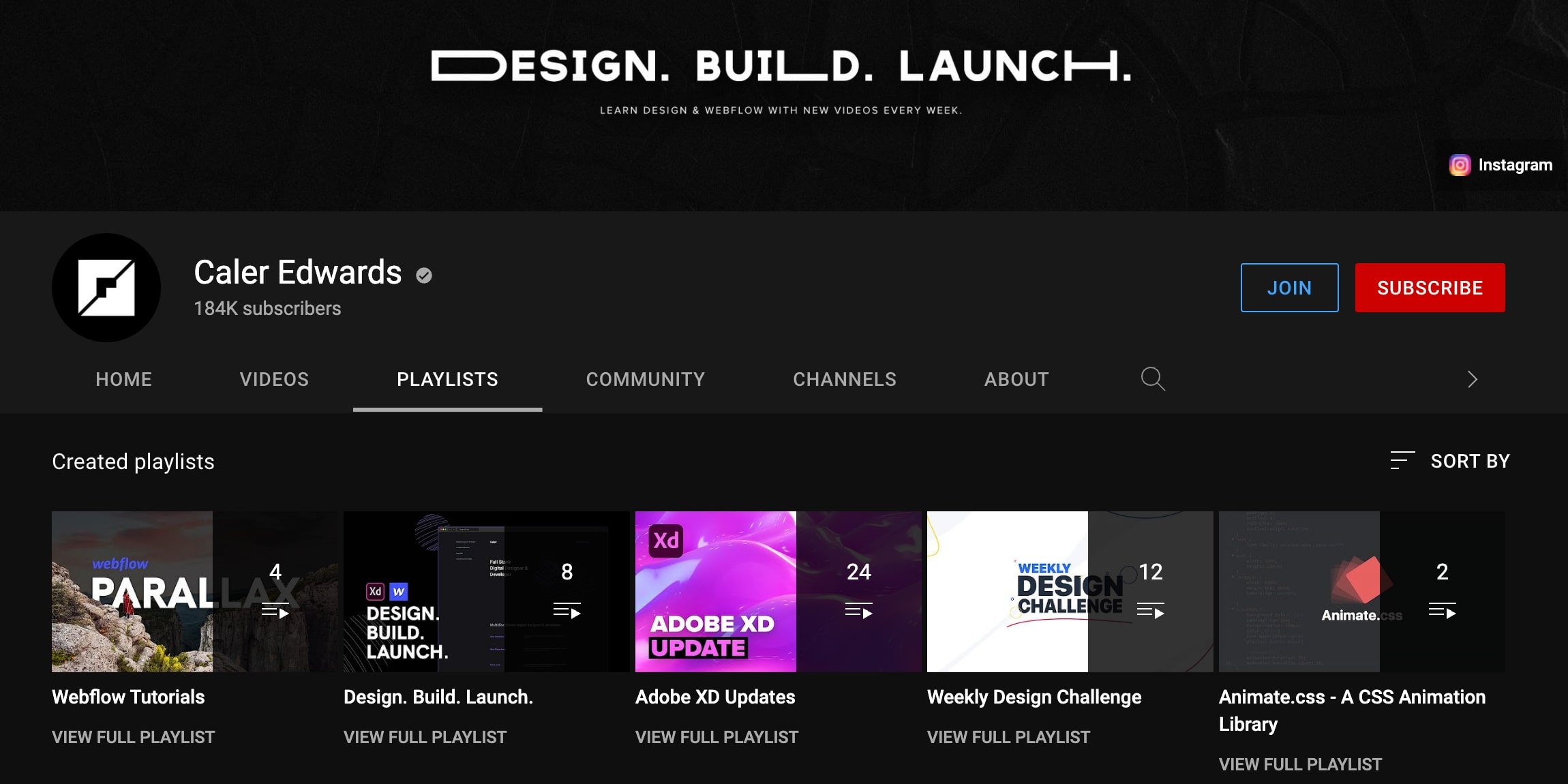Click playlist icon on Webflow Tutorials thumbnail
The width and height of the screenshot is (1568, 784).
tap(275, 611)
